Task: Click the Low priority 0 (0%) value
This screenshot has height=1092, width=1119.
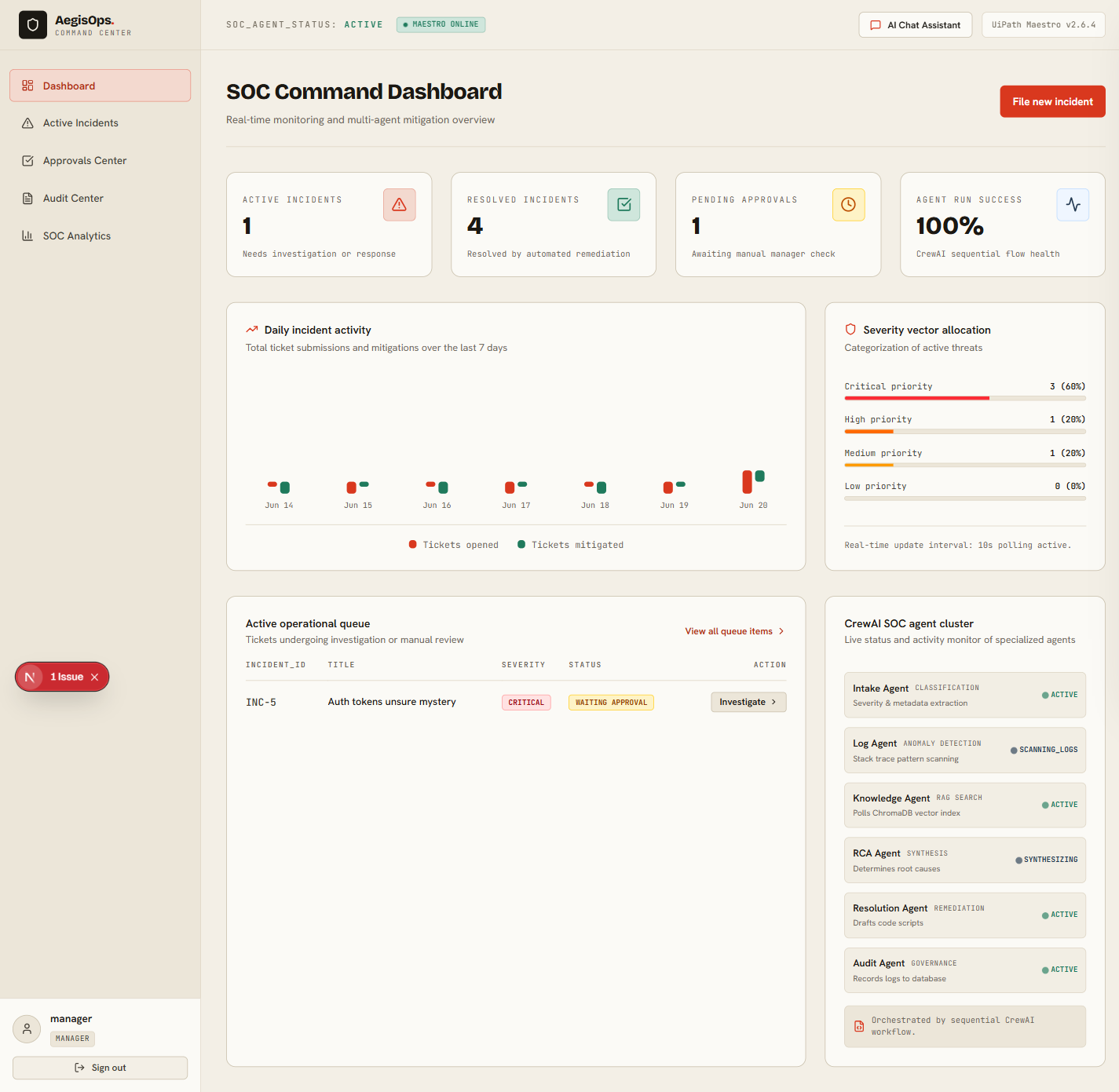Action: click(x=1070, y=486)
